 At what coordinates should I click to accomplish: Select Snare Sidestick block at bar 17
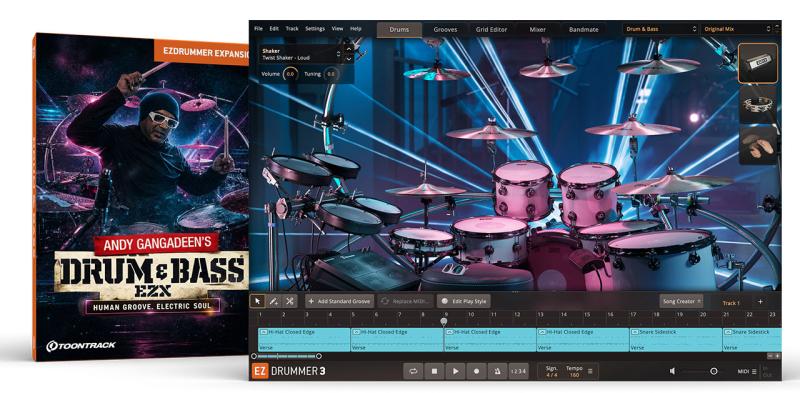[x=675, y=339]
